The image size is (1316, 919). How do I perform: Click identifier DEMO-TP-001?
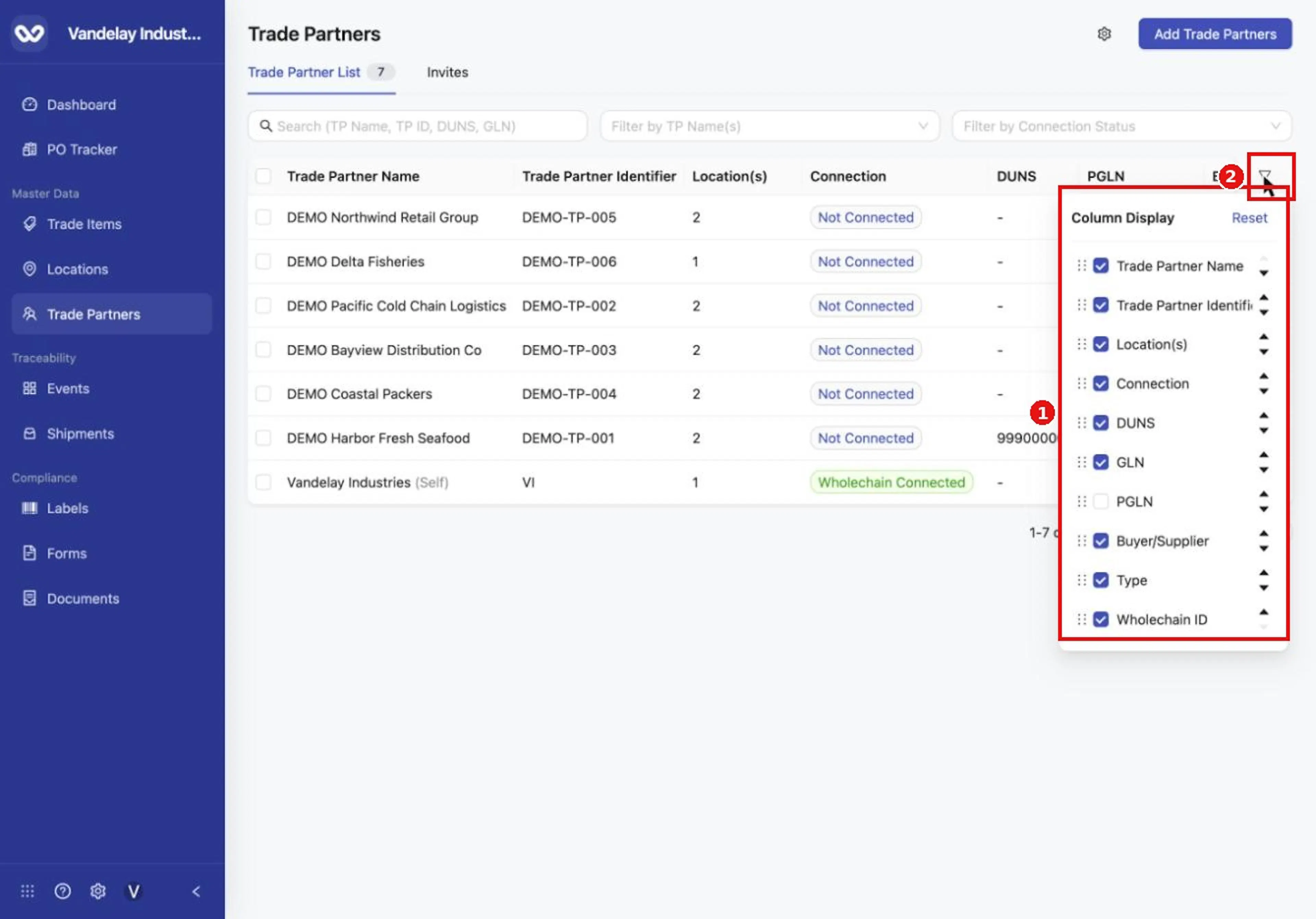(x=568, y=438)
